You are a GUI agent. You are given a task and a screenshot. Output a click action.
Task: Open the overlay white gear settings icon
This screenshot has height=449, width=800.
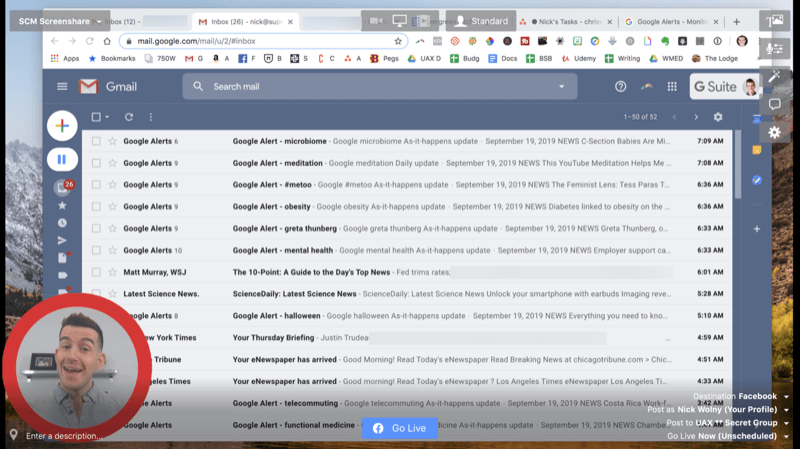774,132
